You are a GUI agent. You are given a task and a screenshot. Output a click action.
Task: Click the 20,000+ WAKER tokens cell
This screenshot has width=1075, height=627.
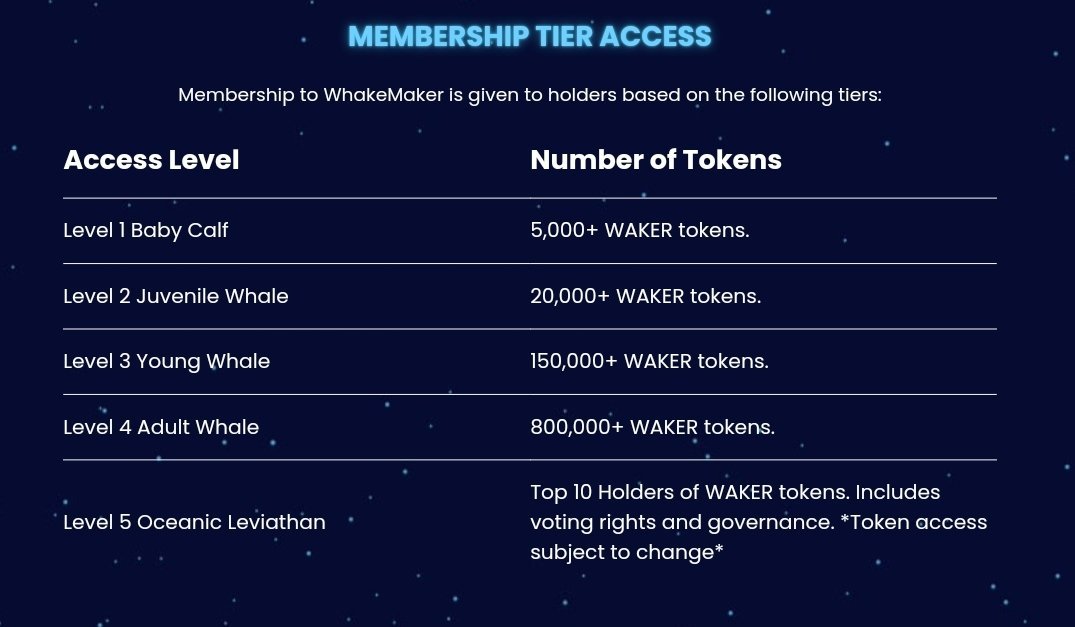coord(646,296)
